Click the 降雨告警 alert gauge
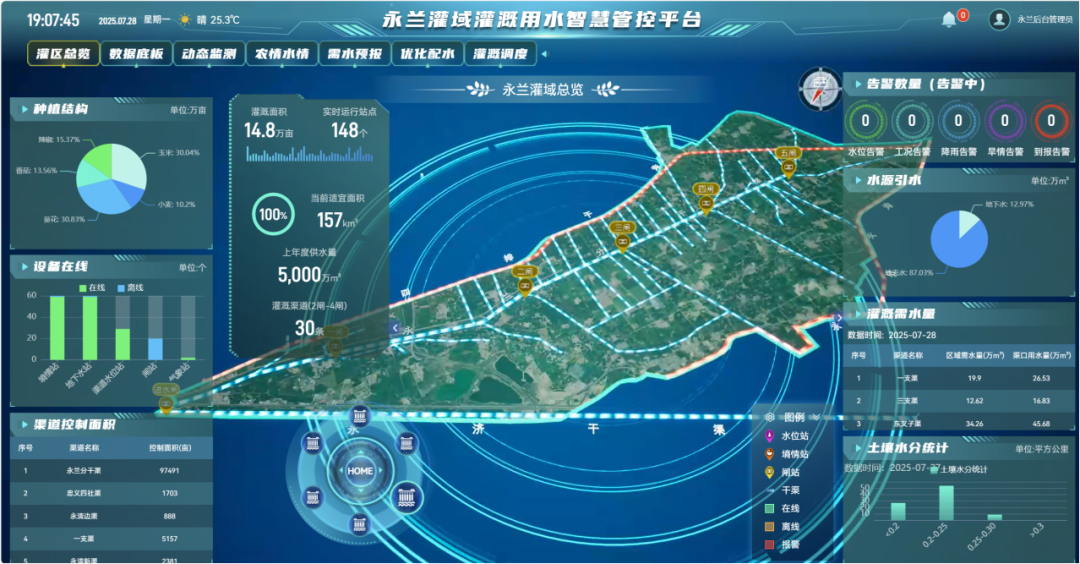 coord(958,121)
